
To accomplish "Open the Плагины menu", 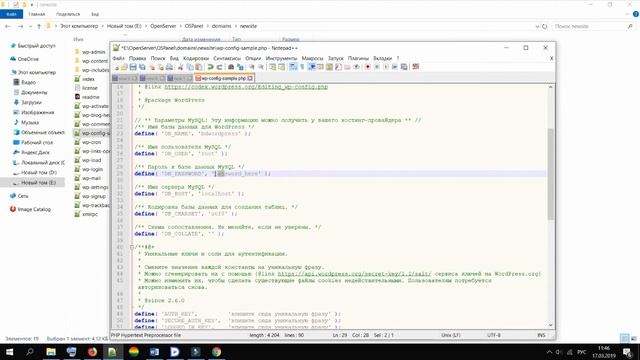I will click(358, 58).
